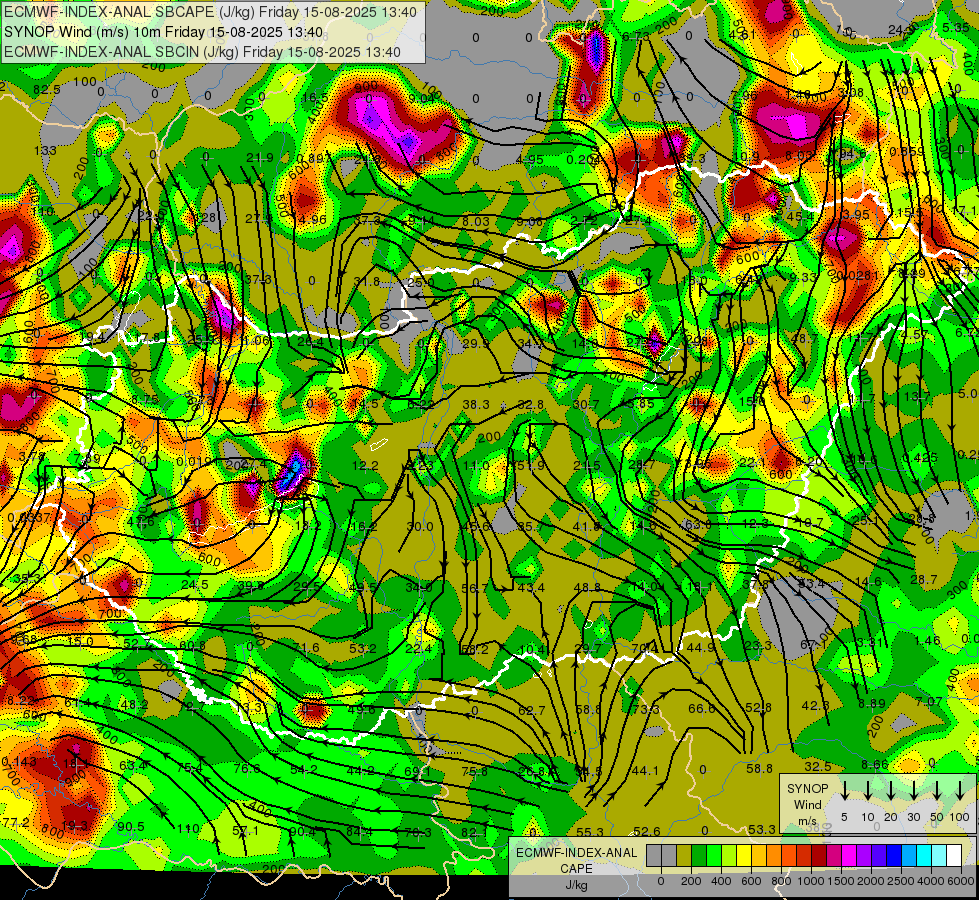Click the map value 133
This screenshot has width=979, height=900.
click(x=45, y=151)
